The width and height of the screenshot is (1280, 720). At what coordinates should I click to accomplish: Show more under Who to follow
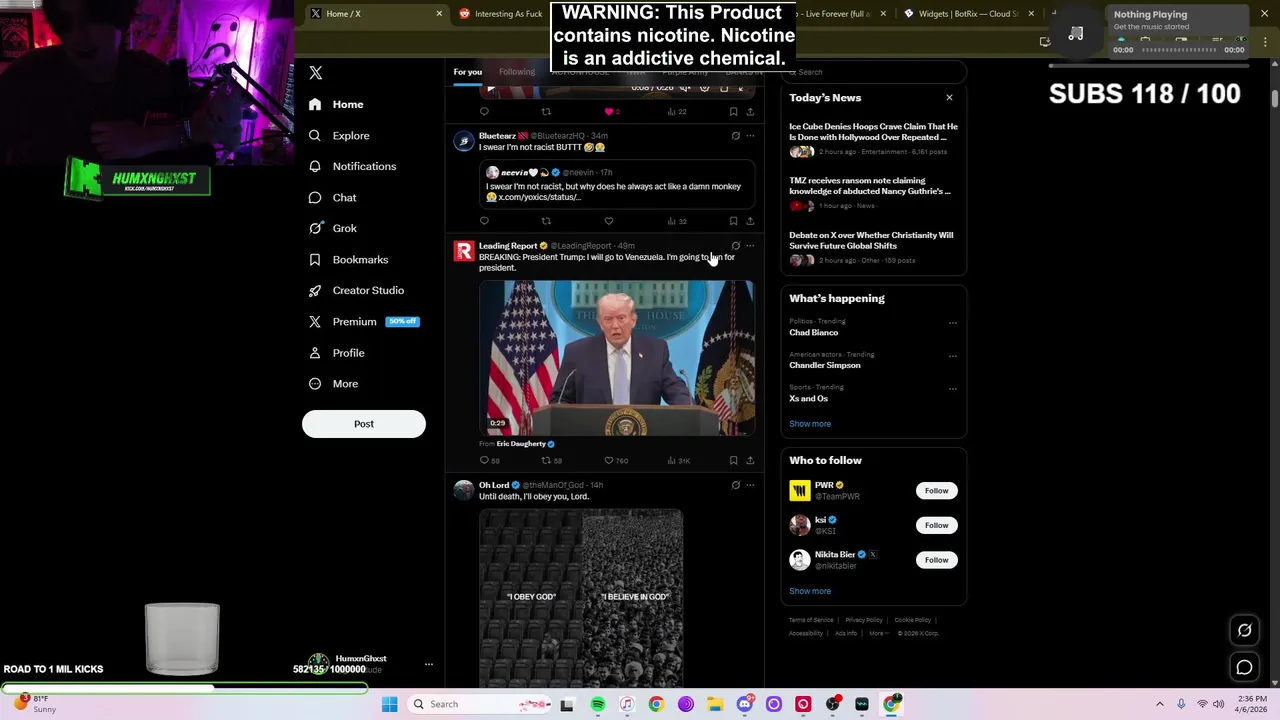[810, 591]
